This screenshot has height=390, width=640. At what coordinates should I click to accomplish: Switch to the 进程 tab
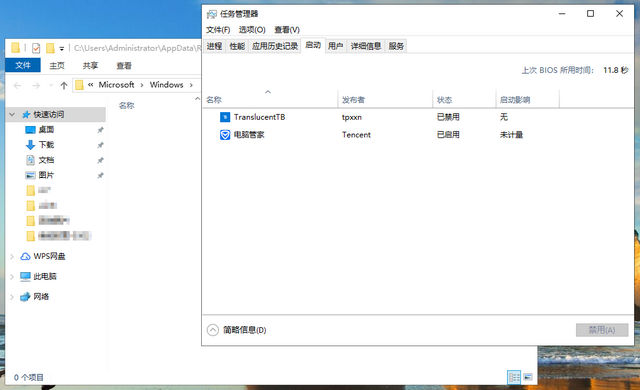[214, 46]
